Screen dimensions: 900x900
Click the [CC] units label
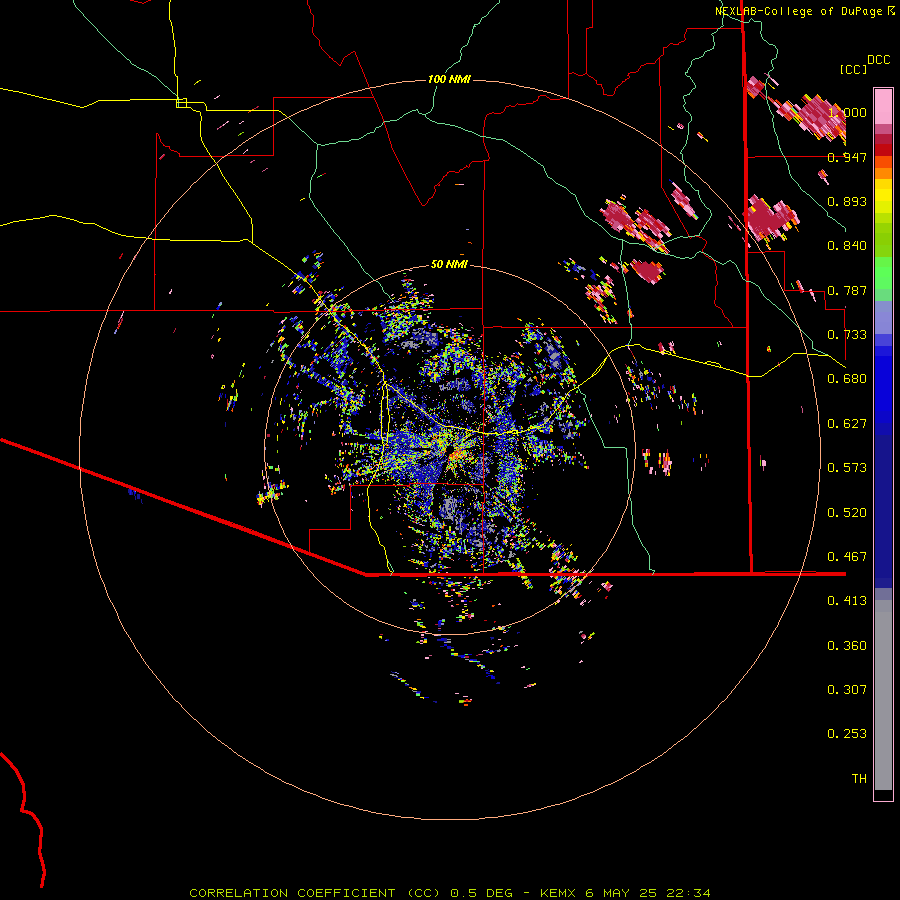(x=853, y=69)
